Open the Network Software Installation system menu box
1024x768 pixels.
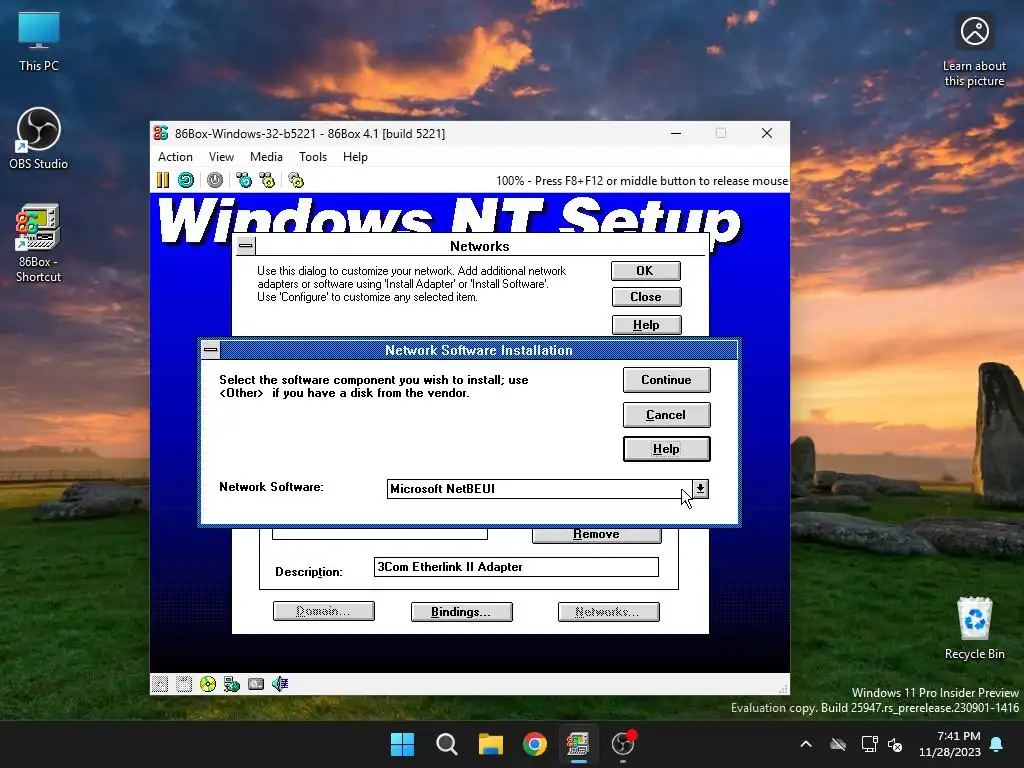[210, 349]
